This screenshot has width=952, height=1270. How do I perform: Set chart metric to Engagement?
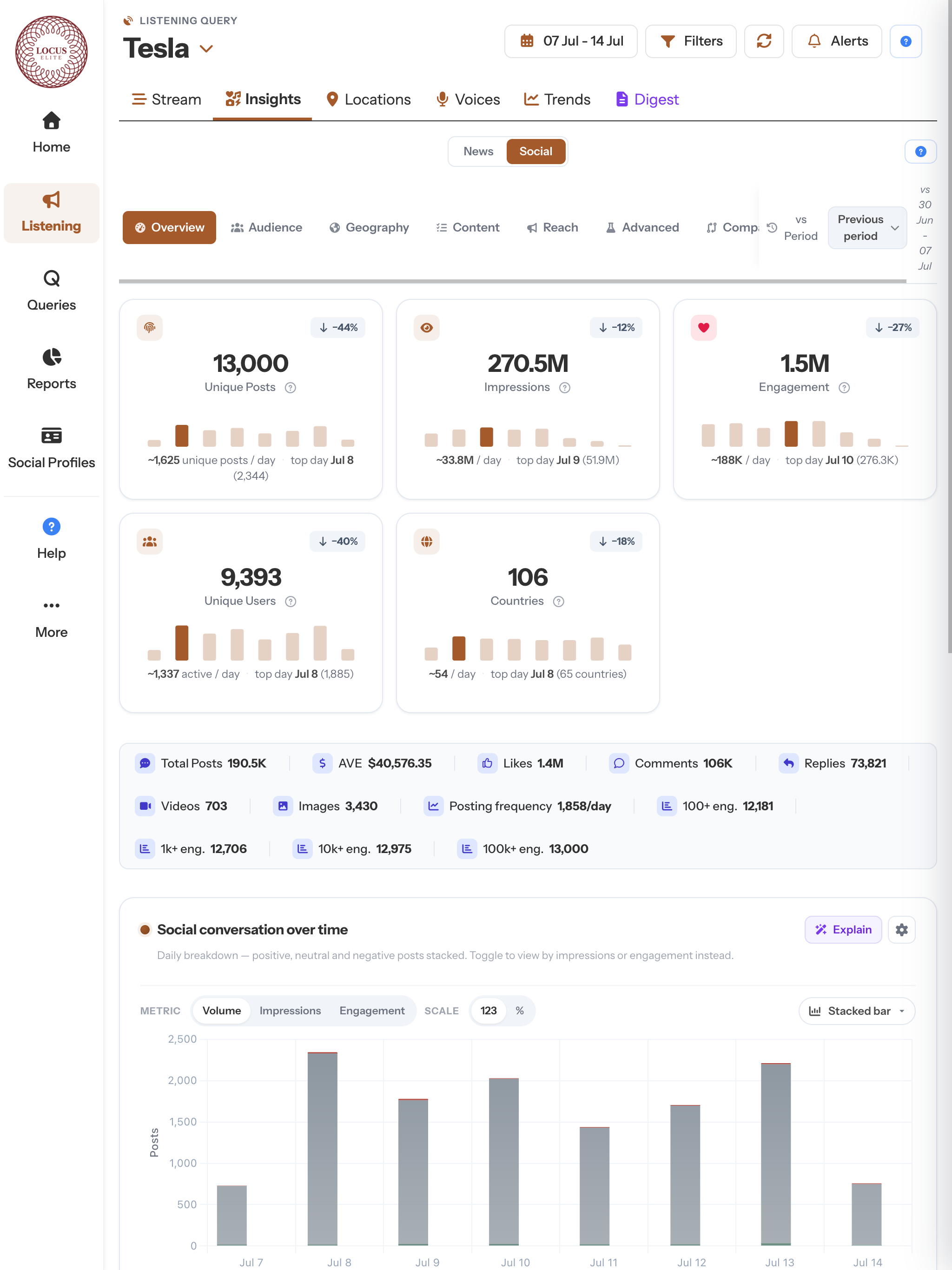pos(371,1011)
